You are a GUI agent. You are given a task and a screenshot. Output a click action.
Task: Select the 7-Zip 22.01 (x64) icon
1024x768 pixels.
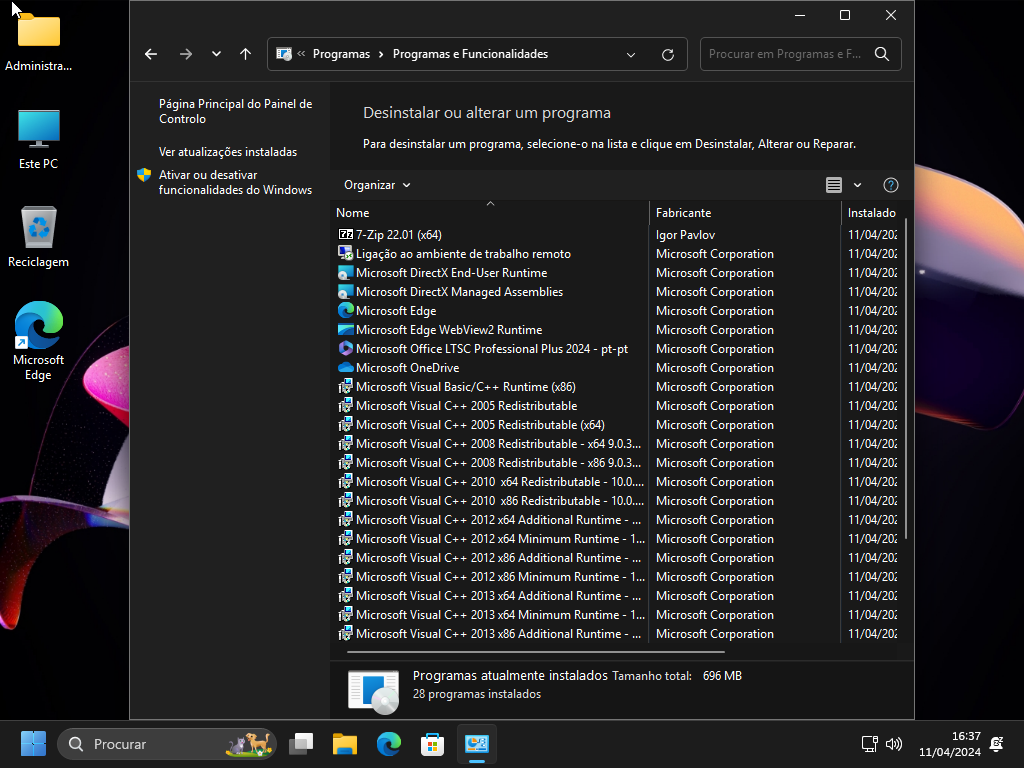[x=345, y=234]
